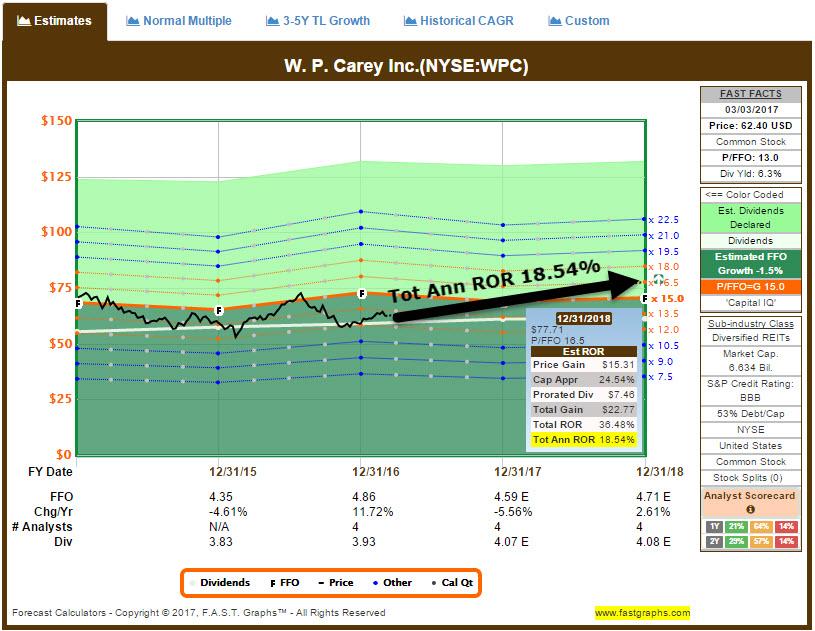
Task: Click the 'Total Gain $22.77' row
Action: tap(584, 410)
